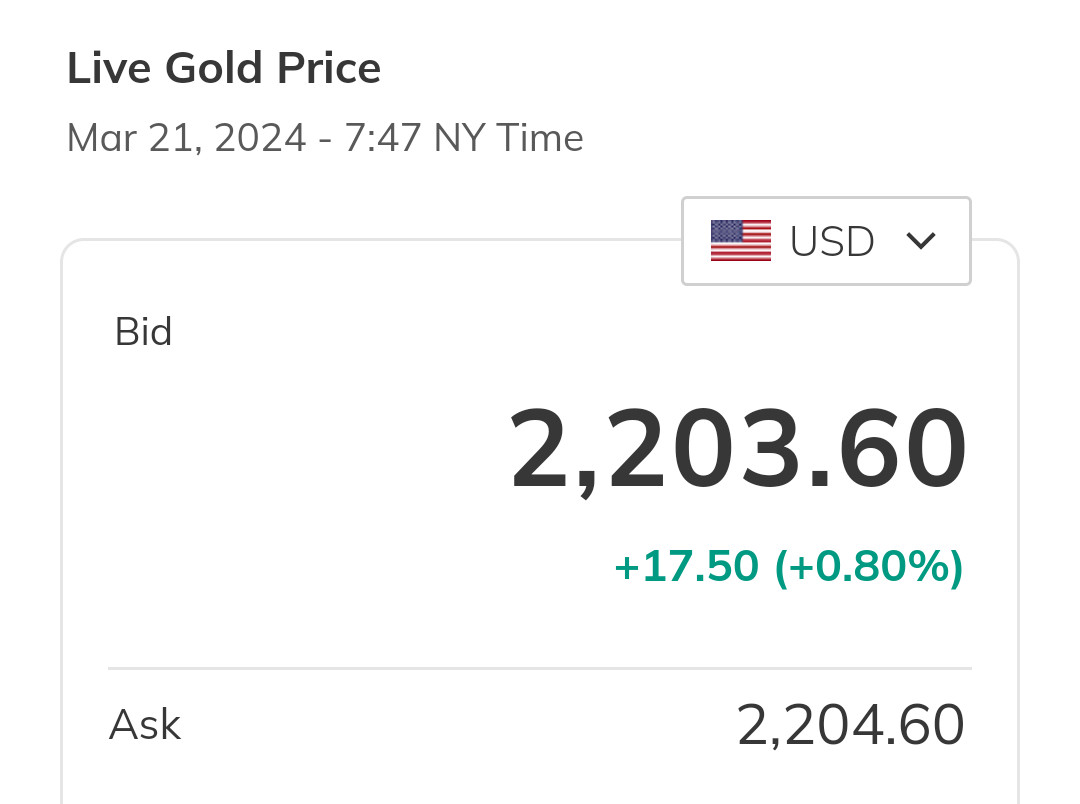The image size is (1080, 804).
Task: Click the 2024 year in the date line
Action: (260, 138)
